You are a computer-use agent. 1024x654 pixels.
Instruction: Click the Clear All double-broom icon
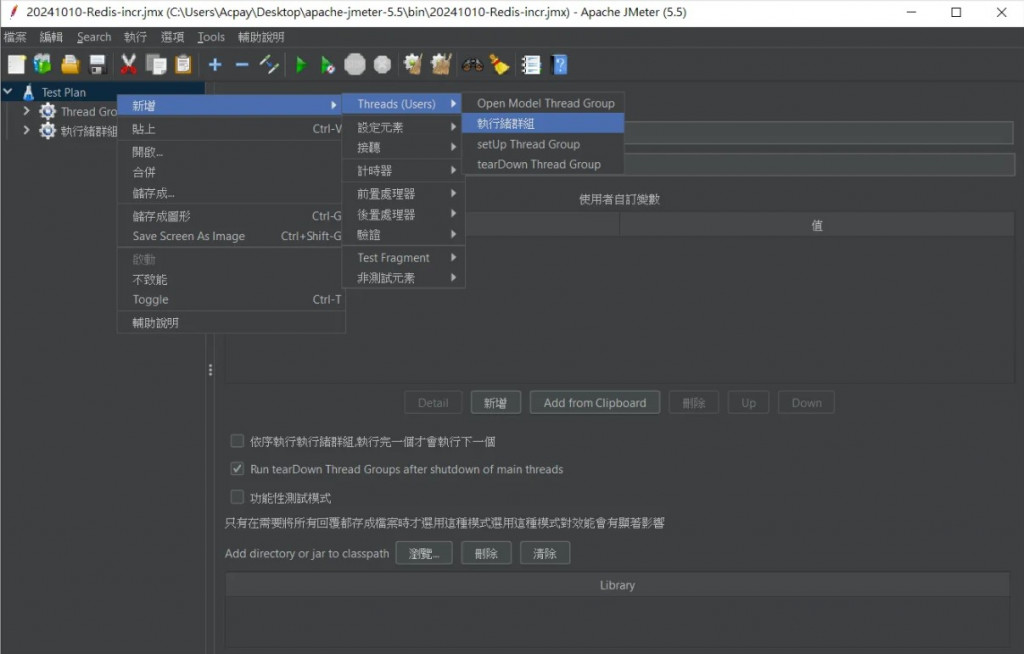click(441, 65)
